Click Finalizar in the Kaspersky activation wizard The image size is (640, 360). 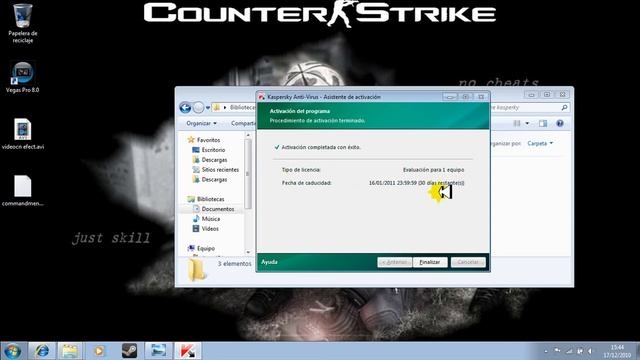click(x=430, y=262)
